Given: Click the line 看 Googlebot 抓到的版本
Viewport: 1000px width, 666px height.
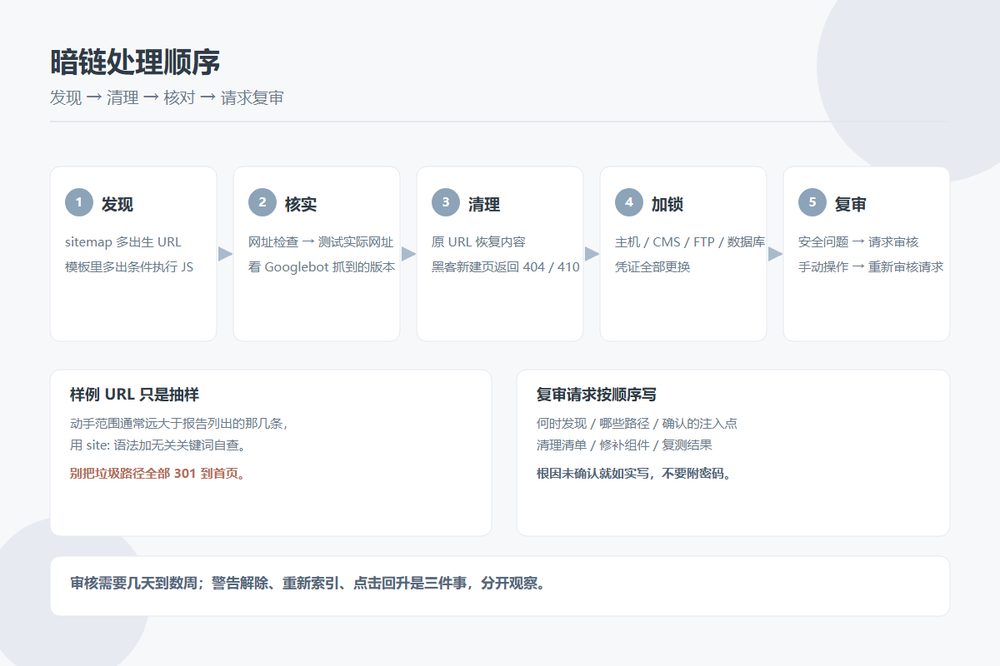Looking at the screenshot, I should [321, 267].
